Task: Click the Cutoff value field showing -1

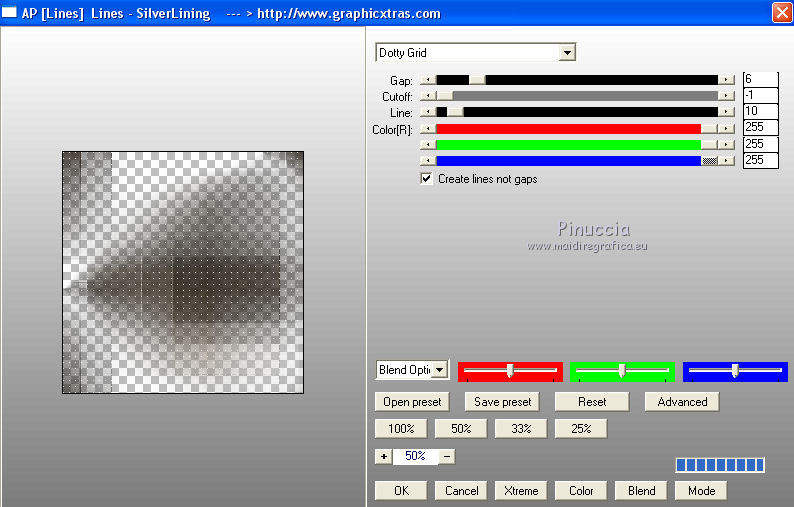Action: pos(761,95)
